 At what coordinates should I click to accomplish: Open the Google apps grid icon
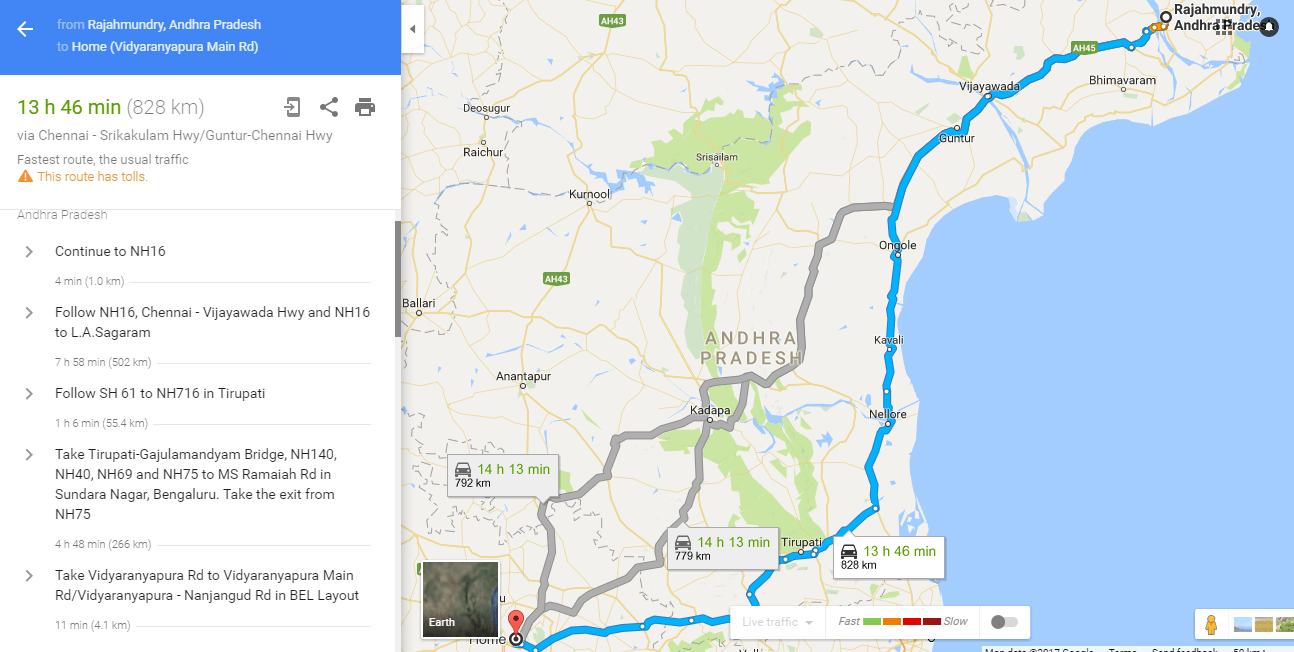1224,27
